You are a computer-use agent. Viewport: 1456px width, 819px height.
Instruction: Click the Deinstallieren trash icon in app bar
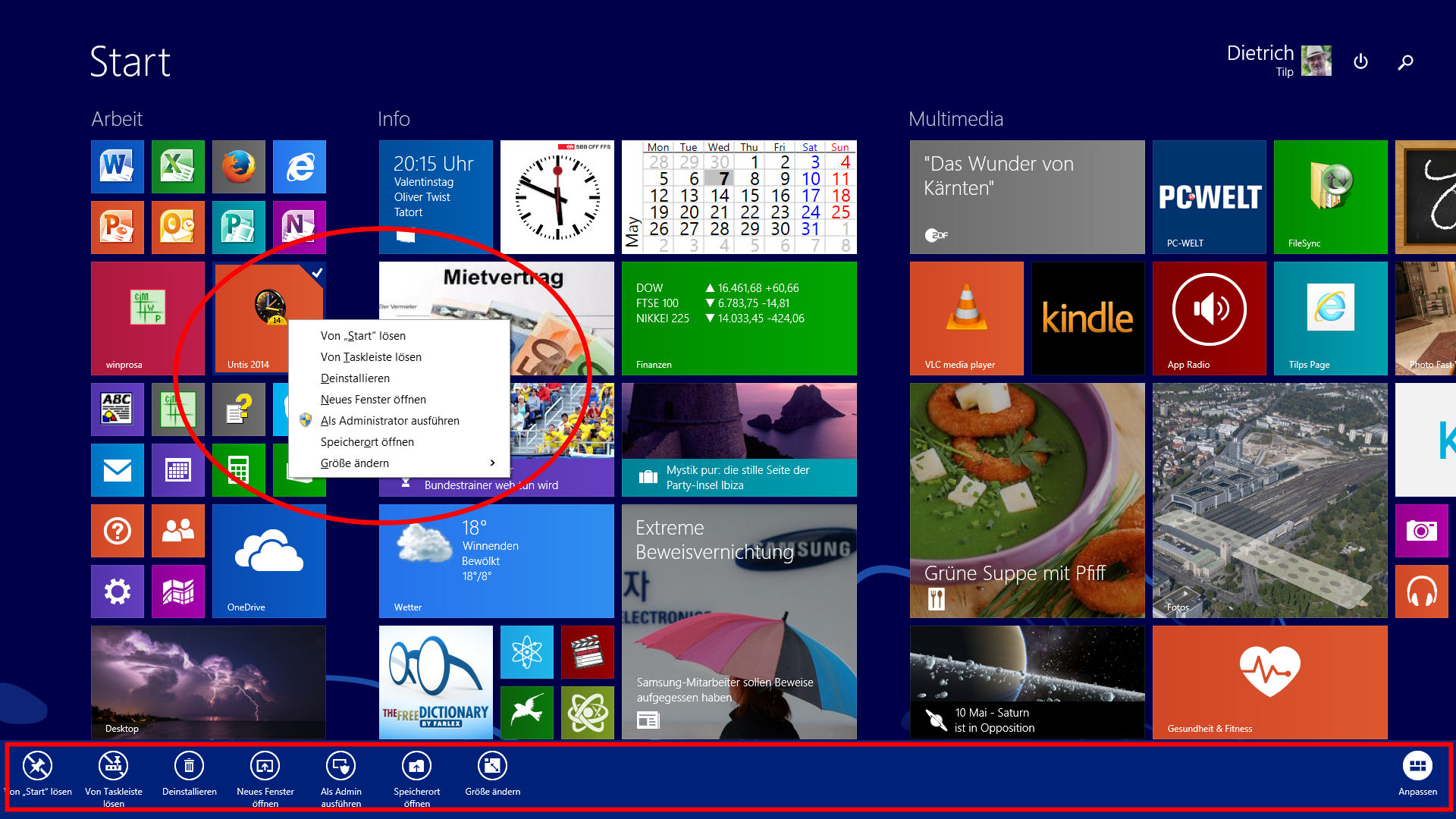[189, 767]
